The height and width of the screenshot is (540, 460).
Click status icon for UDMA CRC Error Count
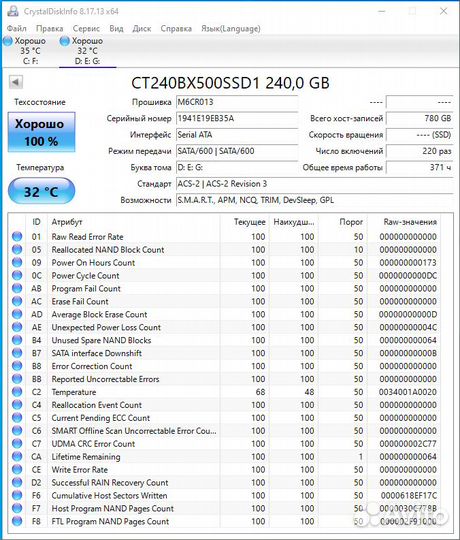pos(17,444)
